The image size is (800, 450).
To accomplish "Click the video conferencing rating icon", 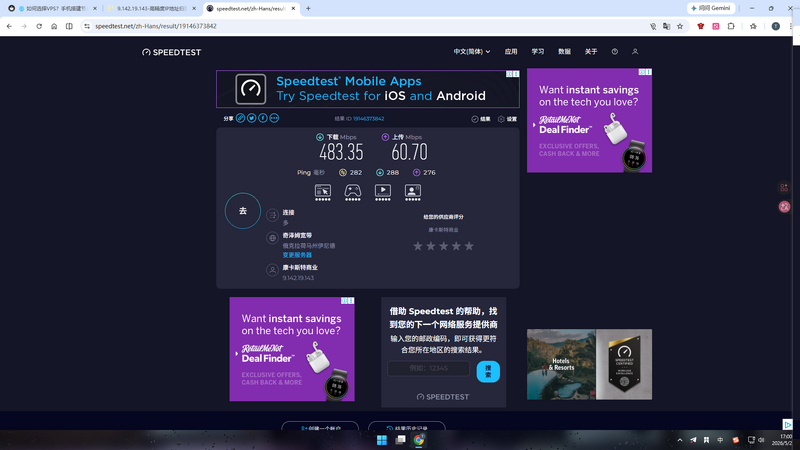I will point(413,192).
